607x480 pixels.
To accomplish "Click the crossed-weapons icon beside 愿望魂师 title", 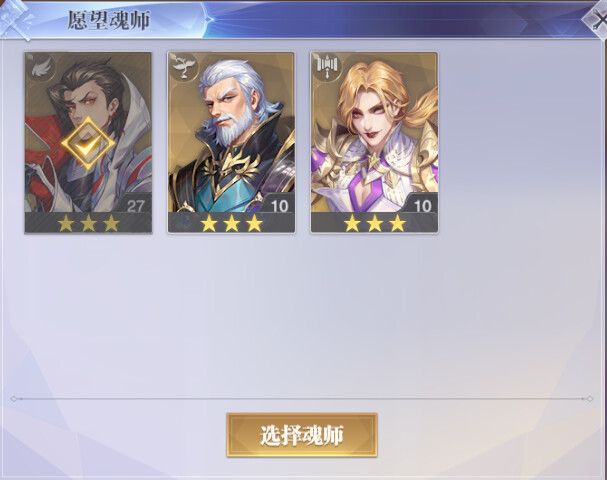I will [x=16, y=19].
